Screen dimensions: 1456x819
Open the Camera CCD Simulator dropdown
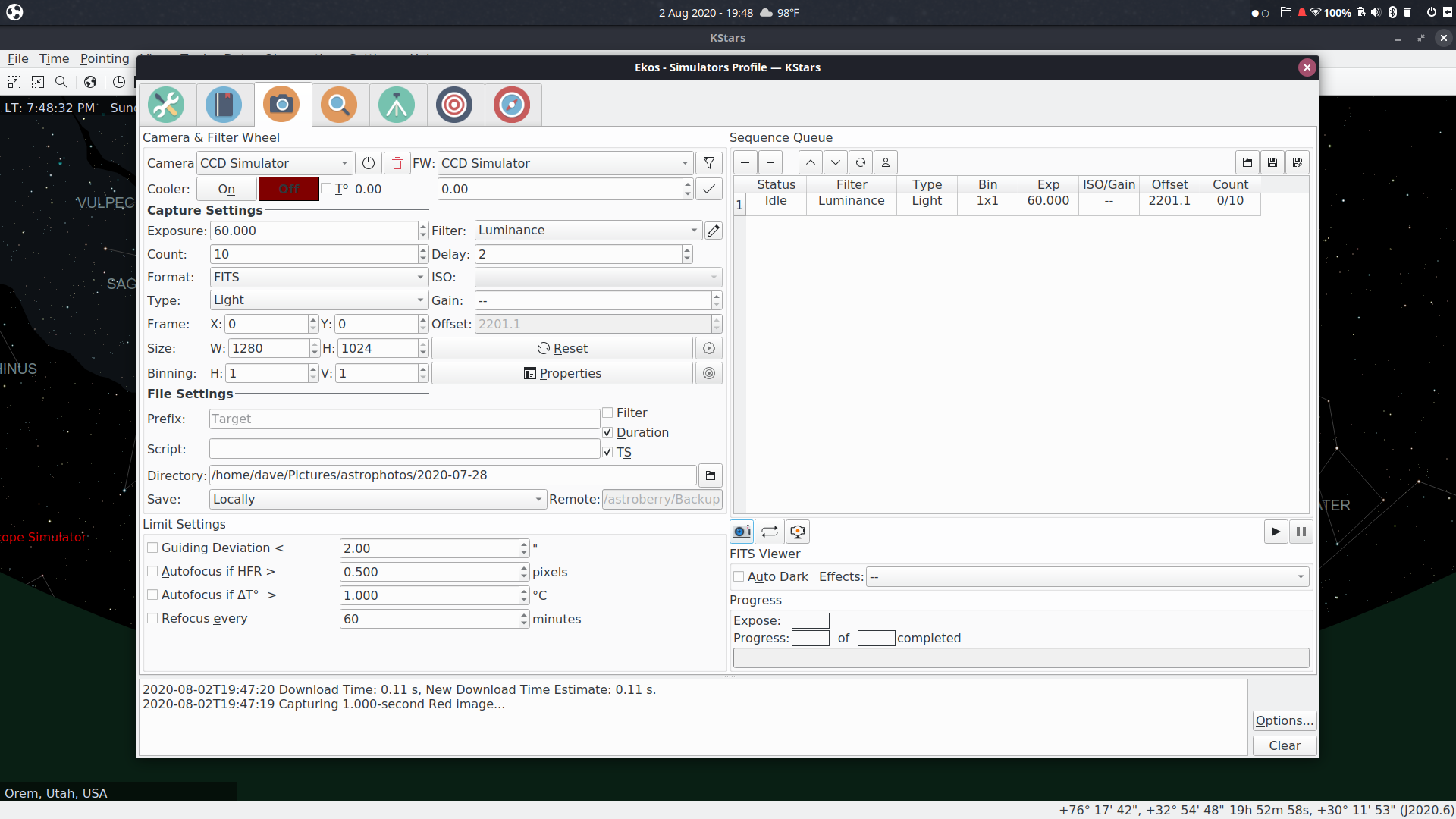(x=275, y=163)
